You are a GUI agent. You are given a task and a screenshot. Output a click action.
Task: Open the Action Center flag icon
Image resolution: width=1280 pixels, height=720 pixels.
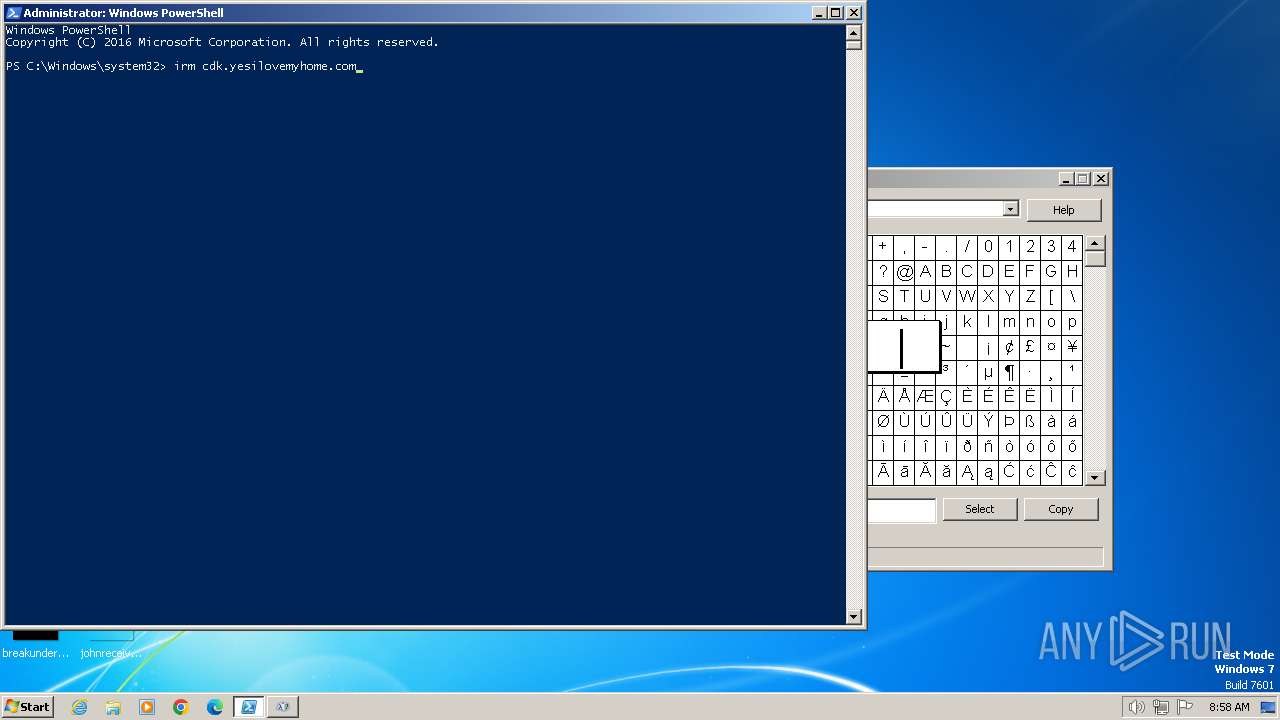coord(1185,707)
